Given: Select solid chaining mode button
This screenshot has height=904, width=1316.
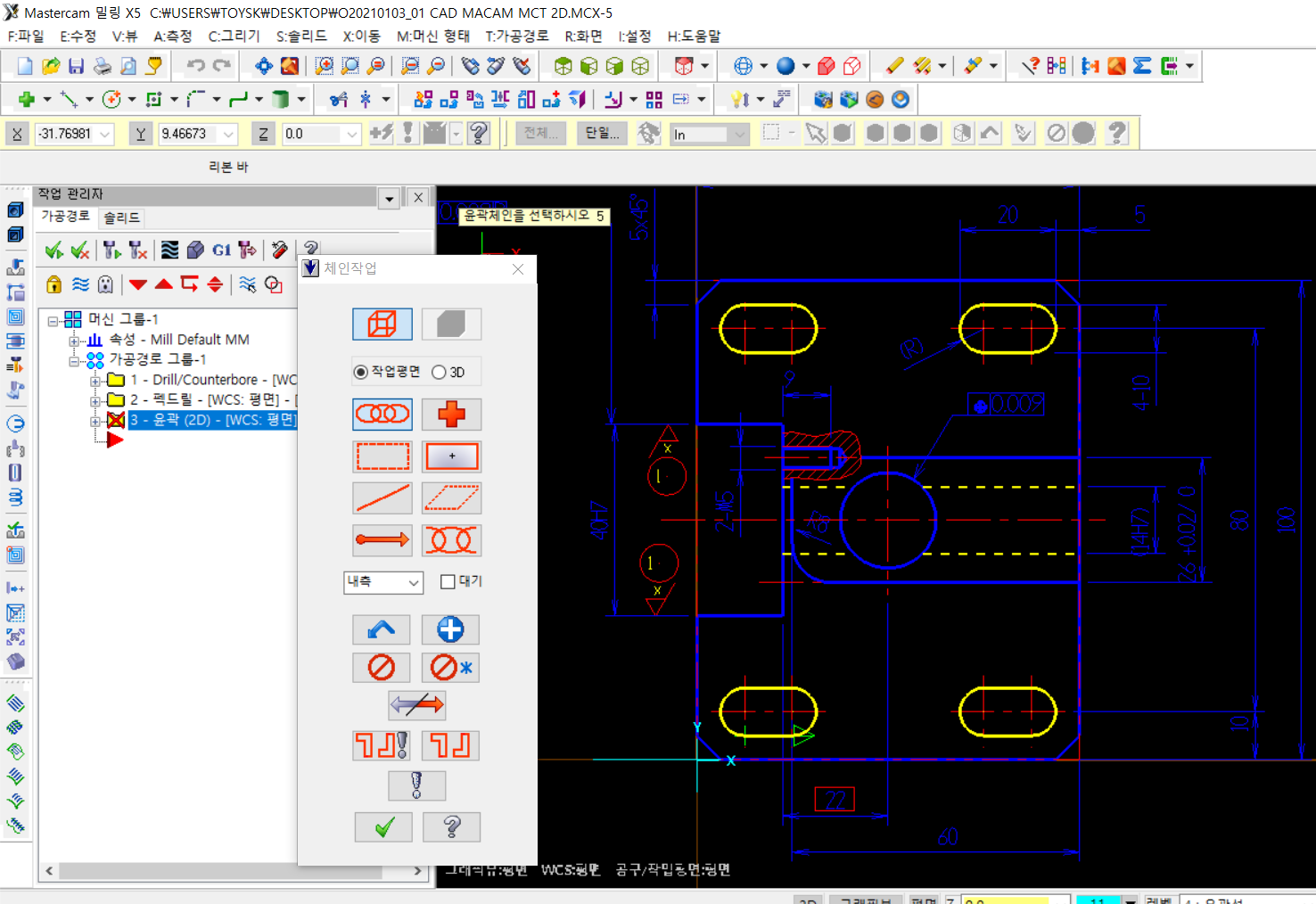Looking at the screenshot, I should point(451,324).
